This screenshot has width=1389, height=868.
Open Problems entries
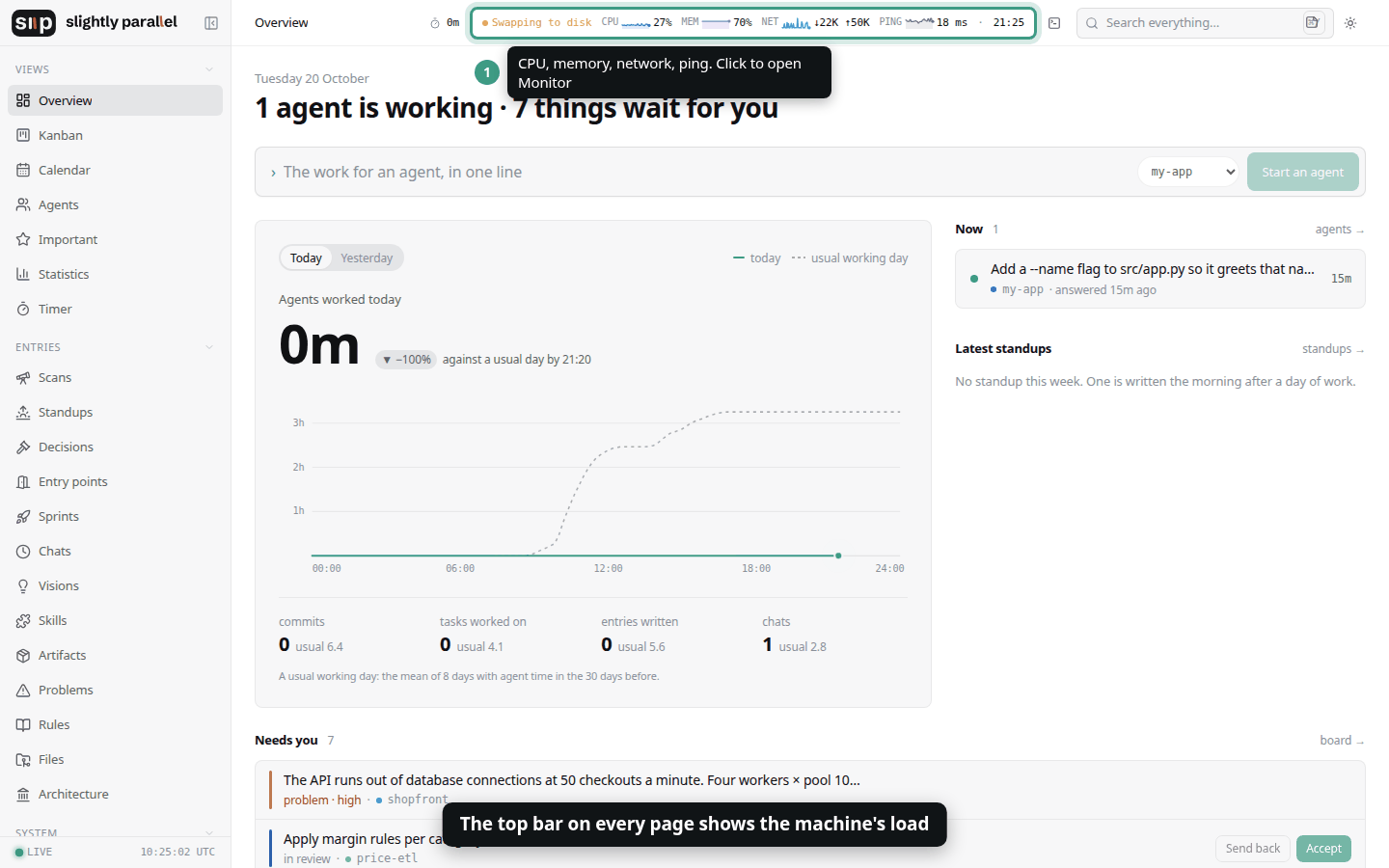pyautogui.click(x=115, y=690)
